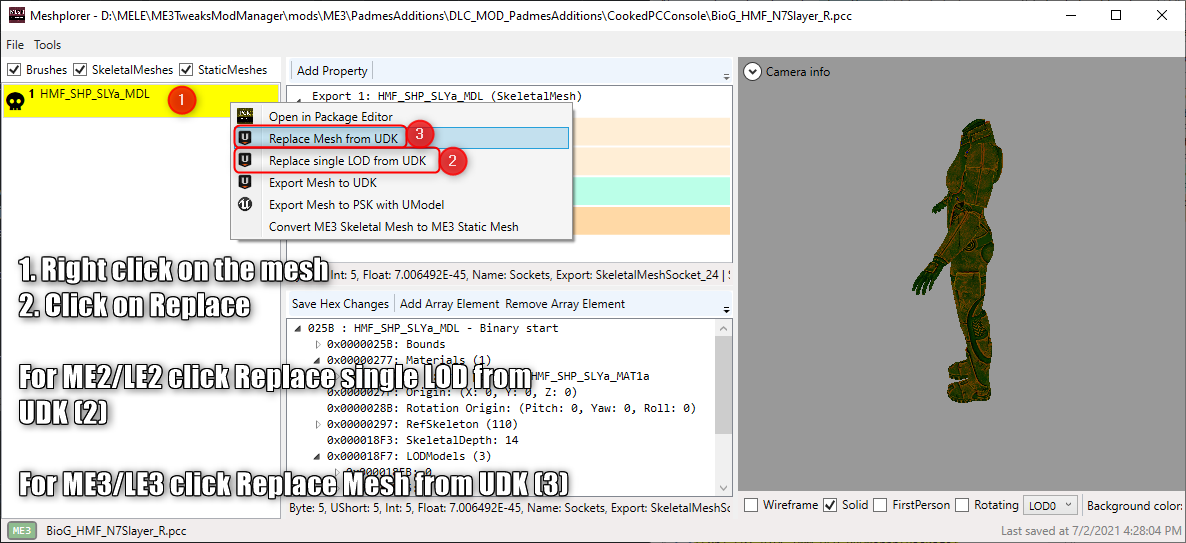Screen dimensions: 1186x543
Task: Expand the Bounds node
Action: [x=318, y=344]
